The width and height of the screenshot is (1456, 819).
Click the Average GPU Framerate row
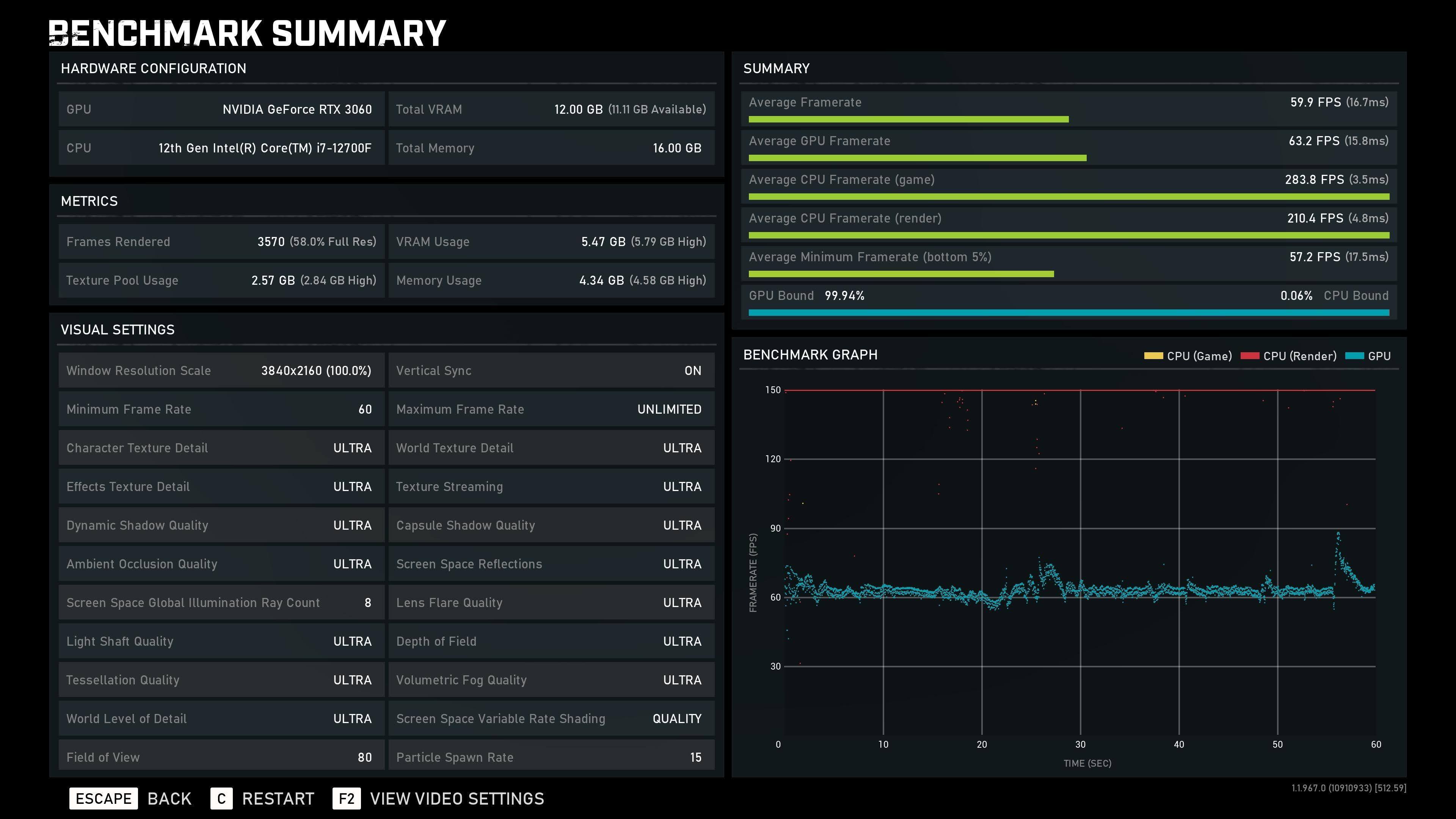click(1068, 147)
